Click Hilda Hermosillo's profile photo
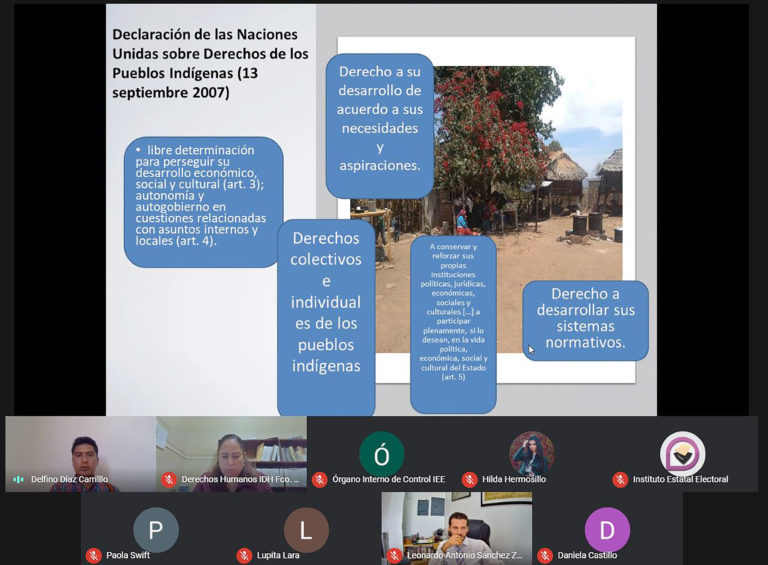The image size is (768, 565). (x=531, y=453)
